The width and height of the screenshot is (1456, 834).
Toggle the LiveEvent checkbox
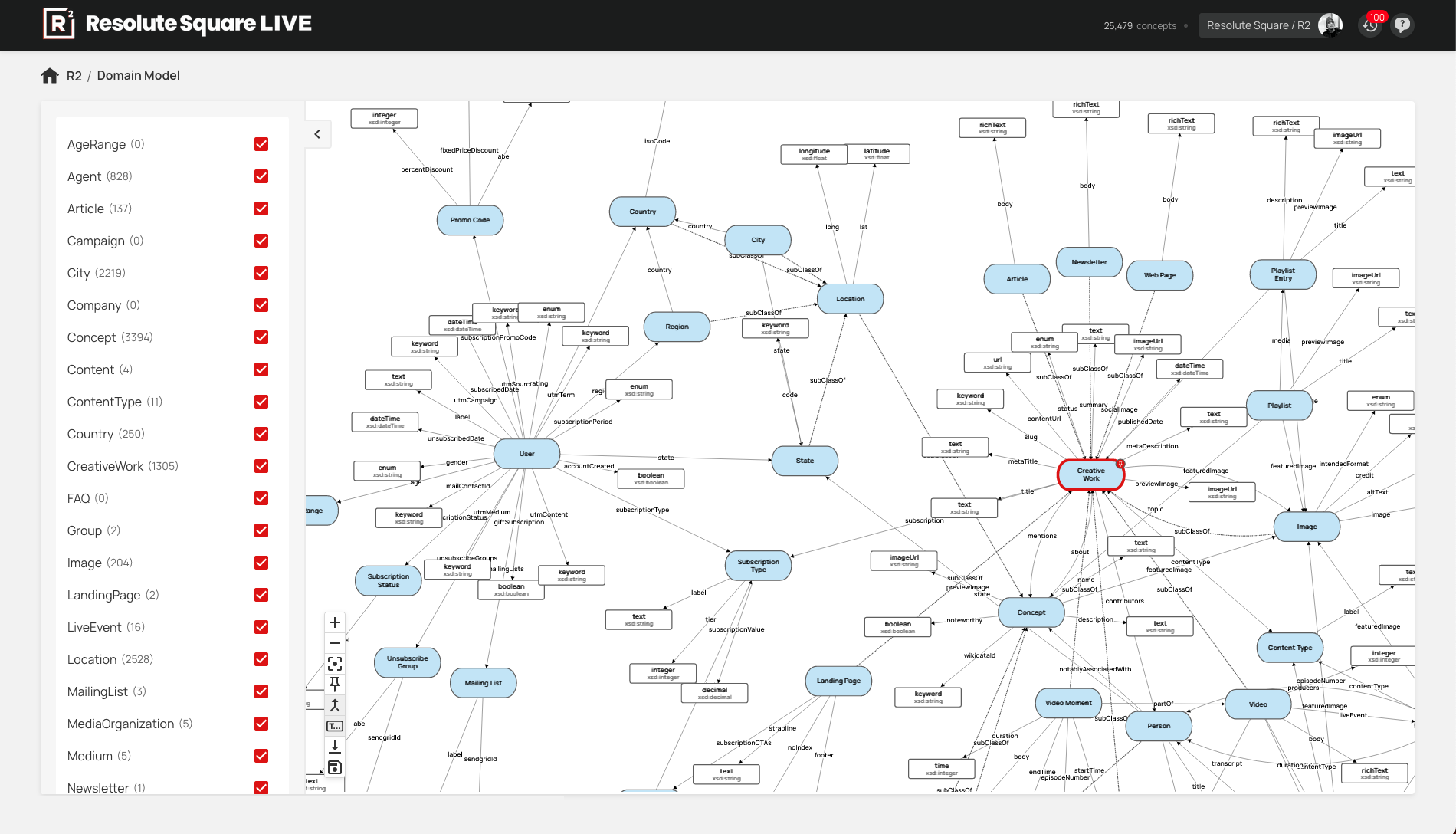(x=261, y=627)
